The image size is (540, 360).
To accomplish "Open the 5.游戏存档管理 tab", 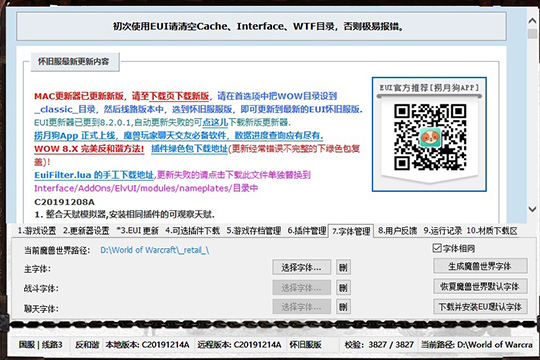I will click(253, 230).
